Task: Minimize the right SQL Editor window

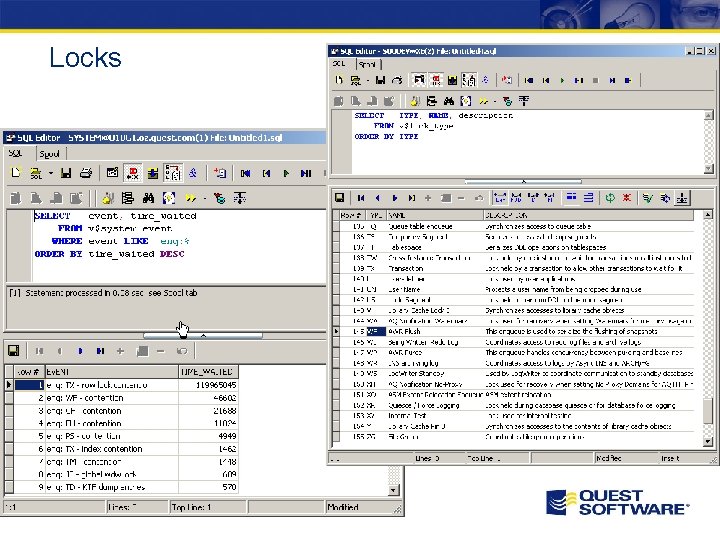Action: click(x=690, y=51)
